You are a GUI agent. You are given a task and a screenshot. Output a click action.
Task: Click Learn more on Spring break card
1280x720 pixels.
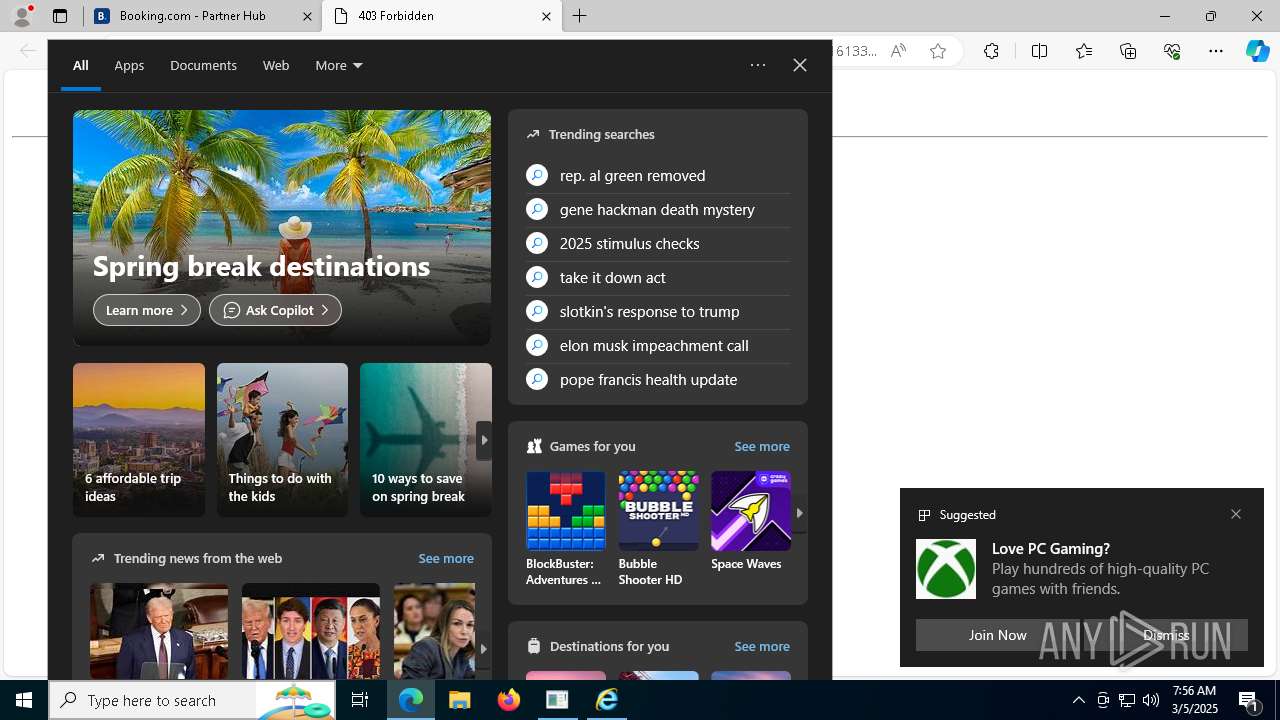pos(147,310)
